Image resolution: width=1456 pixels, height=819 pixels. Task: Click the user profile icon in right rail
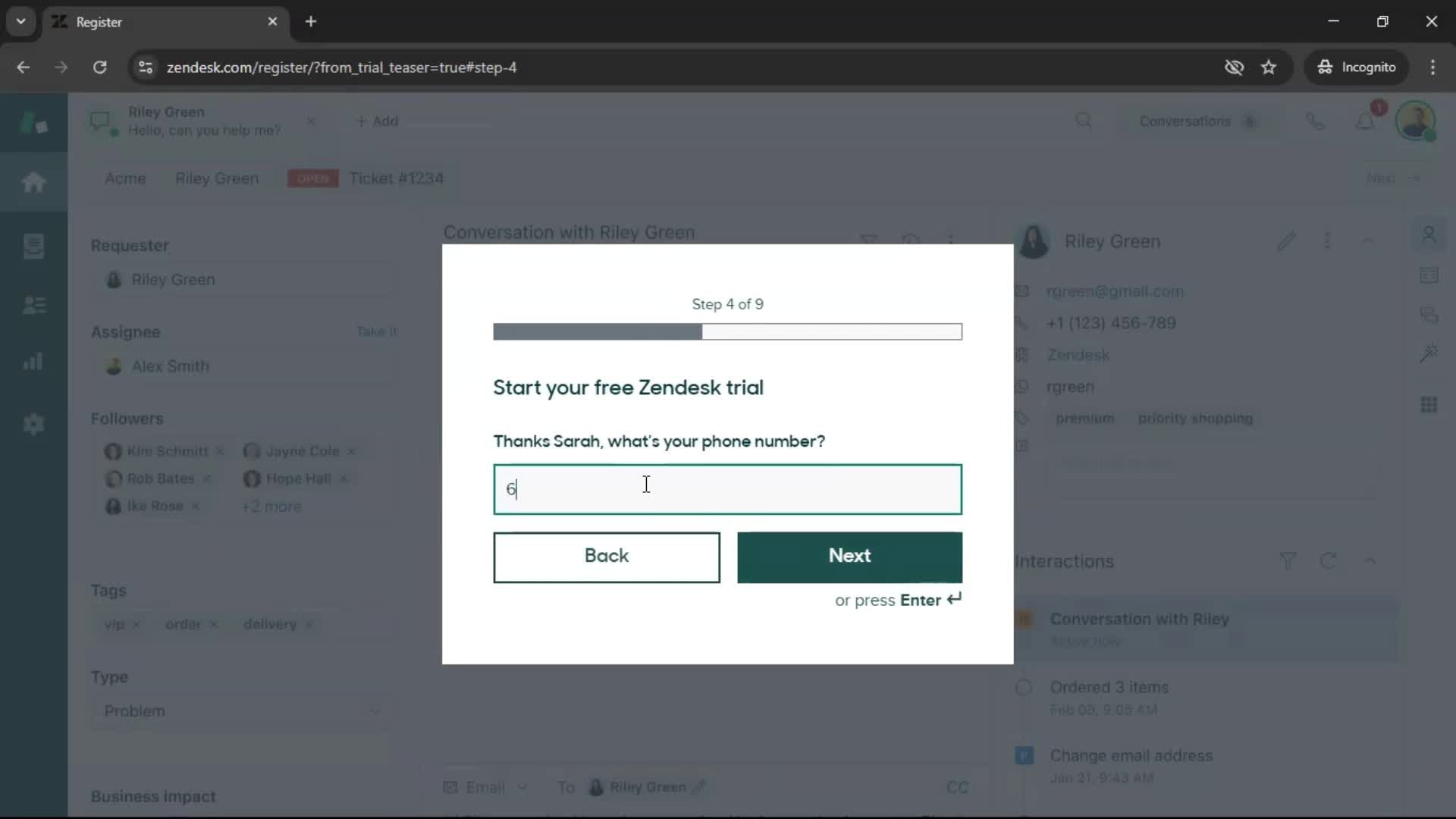(1429, 235)
